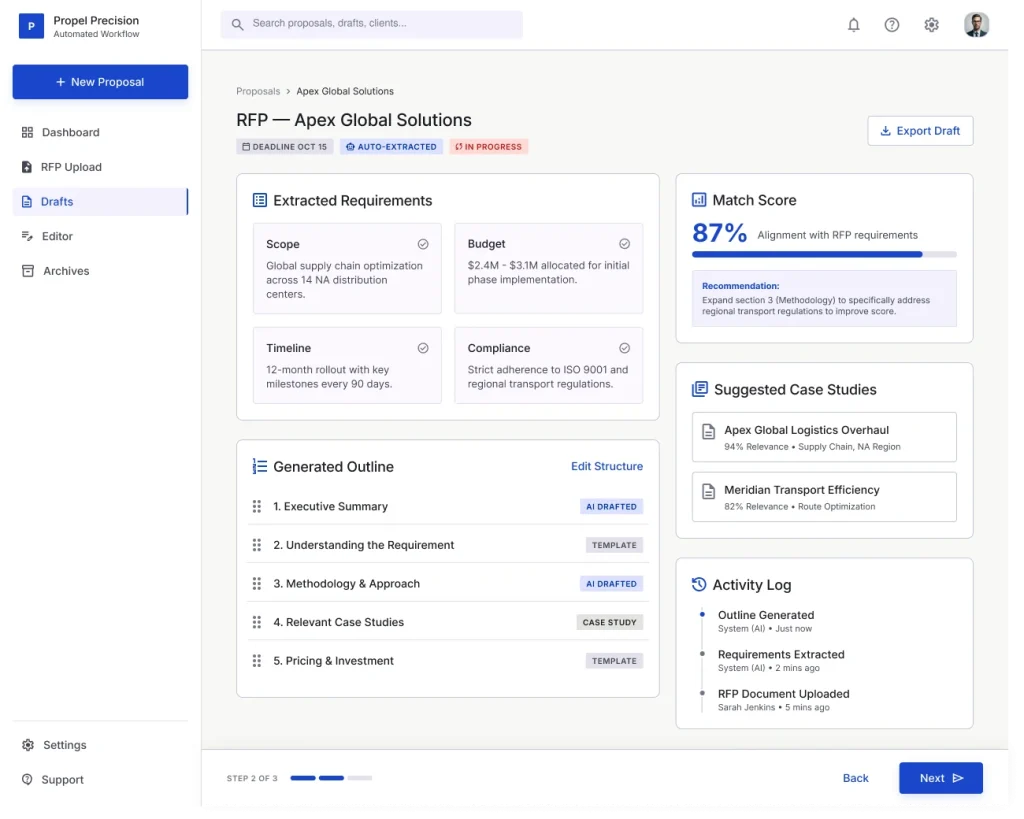Screen dimensions: 1024x819
Task: Open section 3. Methodology & Approach
Action: [347, 583]
